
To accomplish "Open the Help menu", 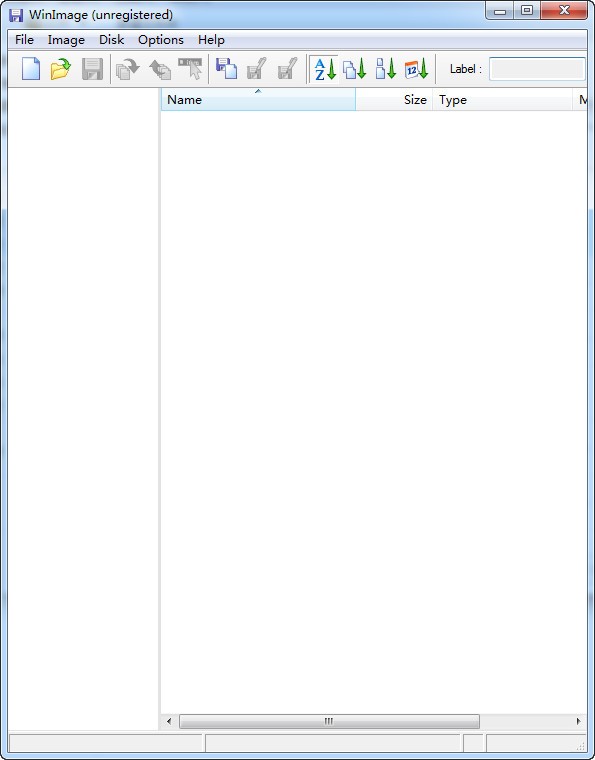I will pyautogui.click(x=211, y=40).
